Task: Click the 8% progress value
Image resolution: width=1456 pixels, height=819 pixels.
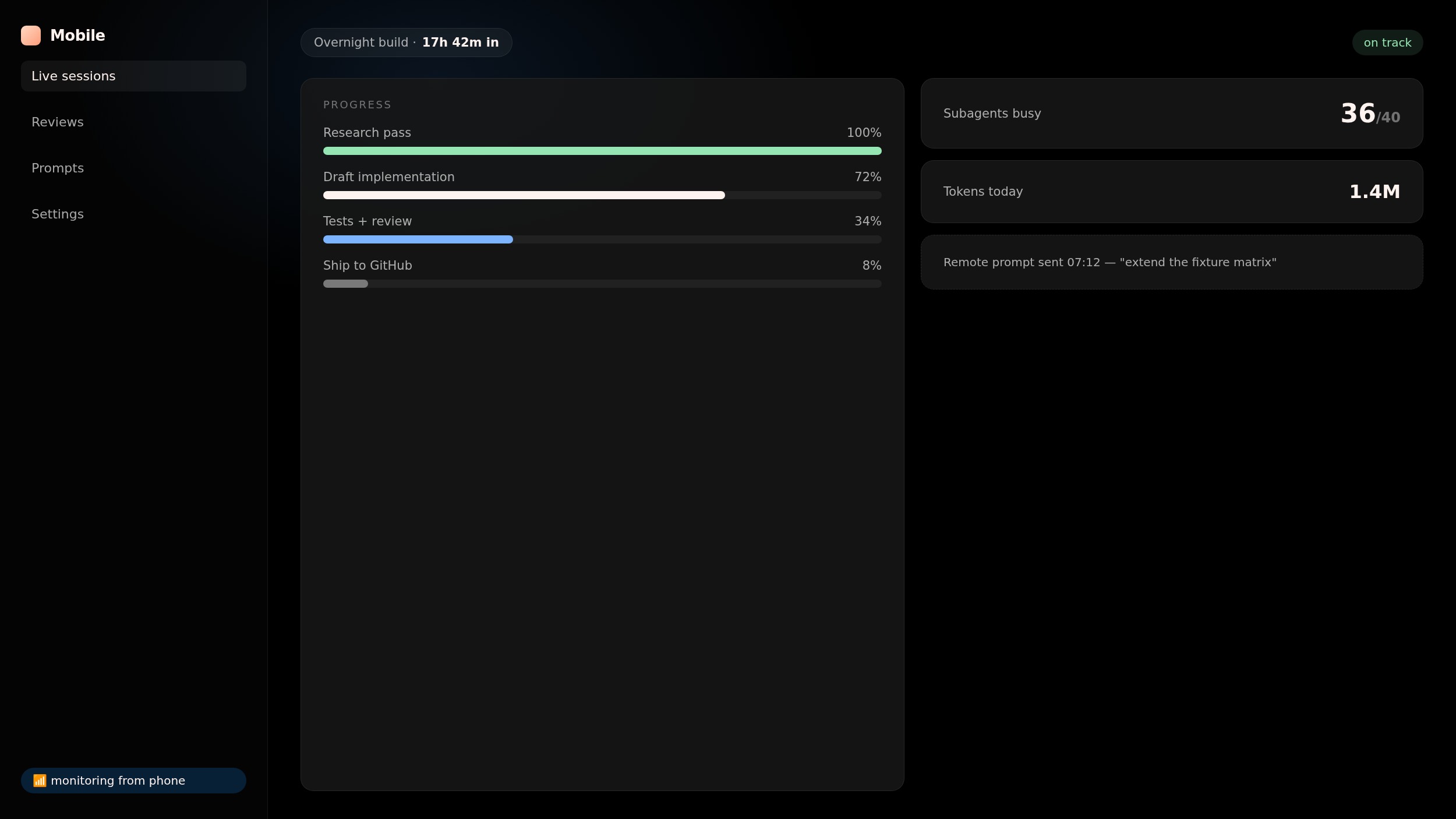Action: (x=872, y=266)
